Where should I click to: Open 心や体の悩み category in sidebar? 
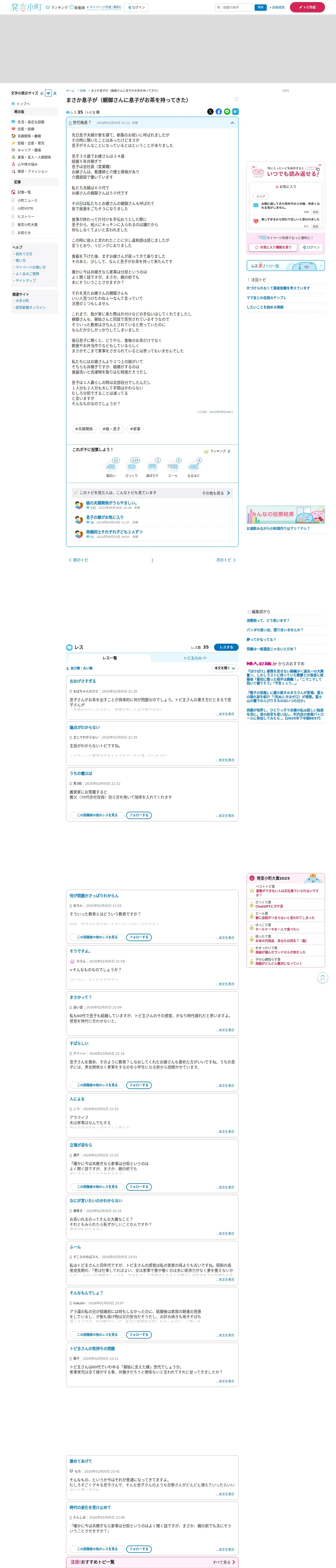click(27, 164)
